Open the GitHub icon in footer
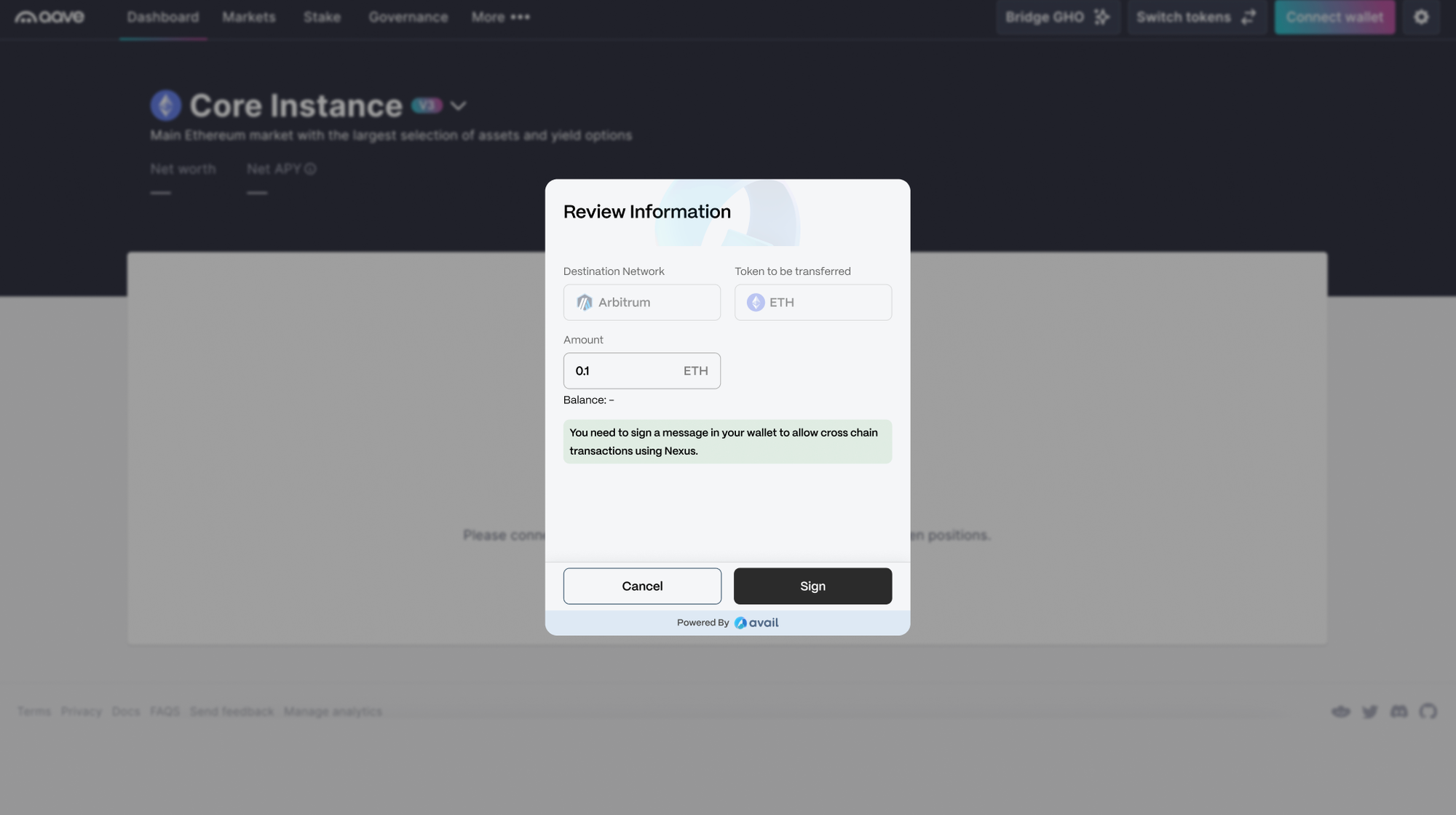This screenshot has width=1456, height=815. [1428, 711]
